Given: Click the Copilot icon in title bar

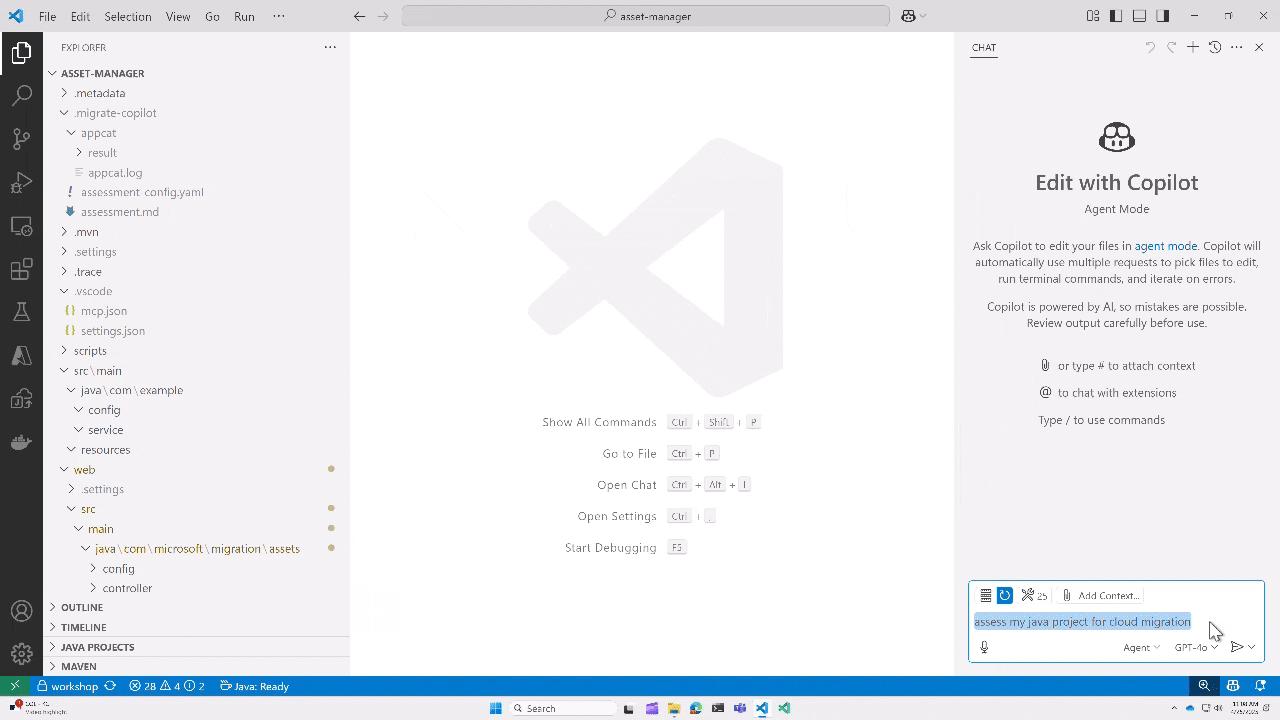Looking at the screenshot, I should pos(908,16).
